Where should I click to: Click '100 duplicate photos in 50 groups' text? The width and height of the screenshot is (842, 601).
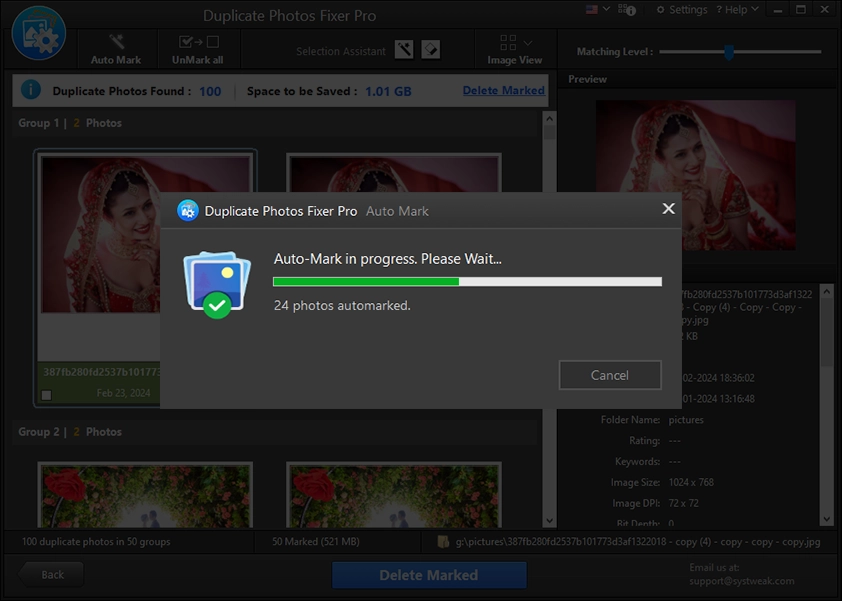click(96, 541)
